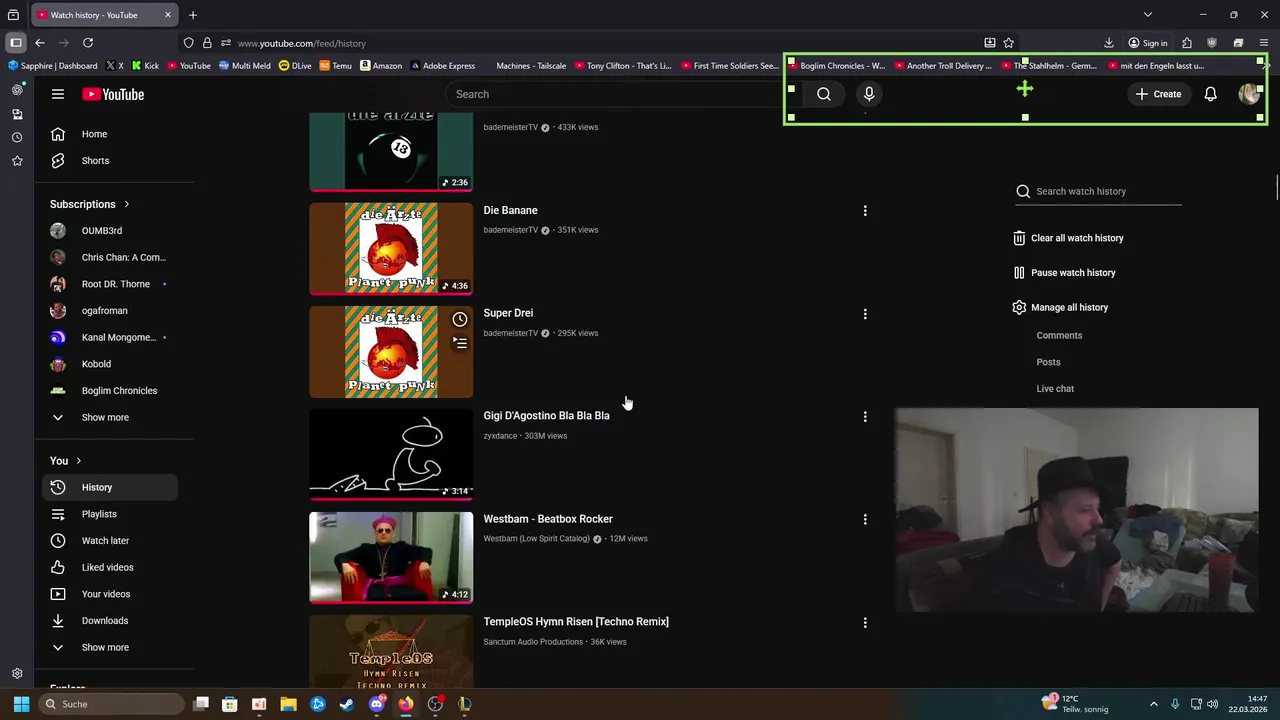Open the You section header

[66, 461]
